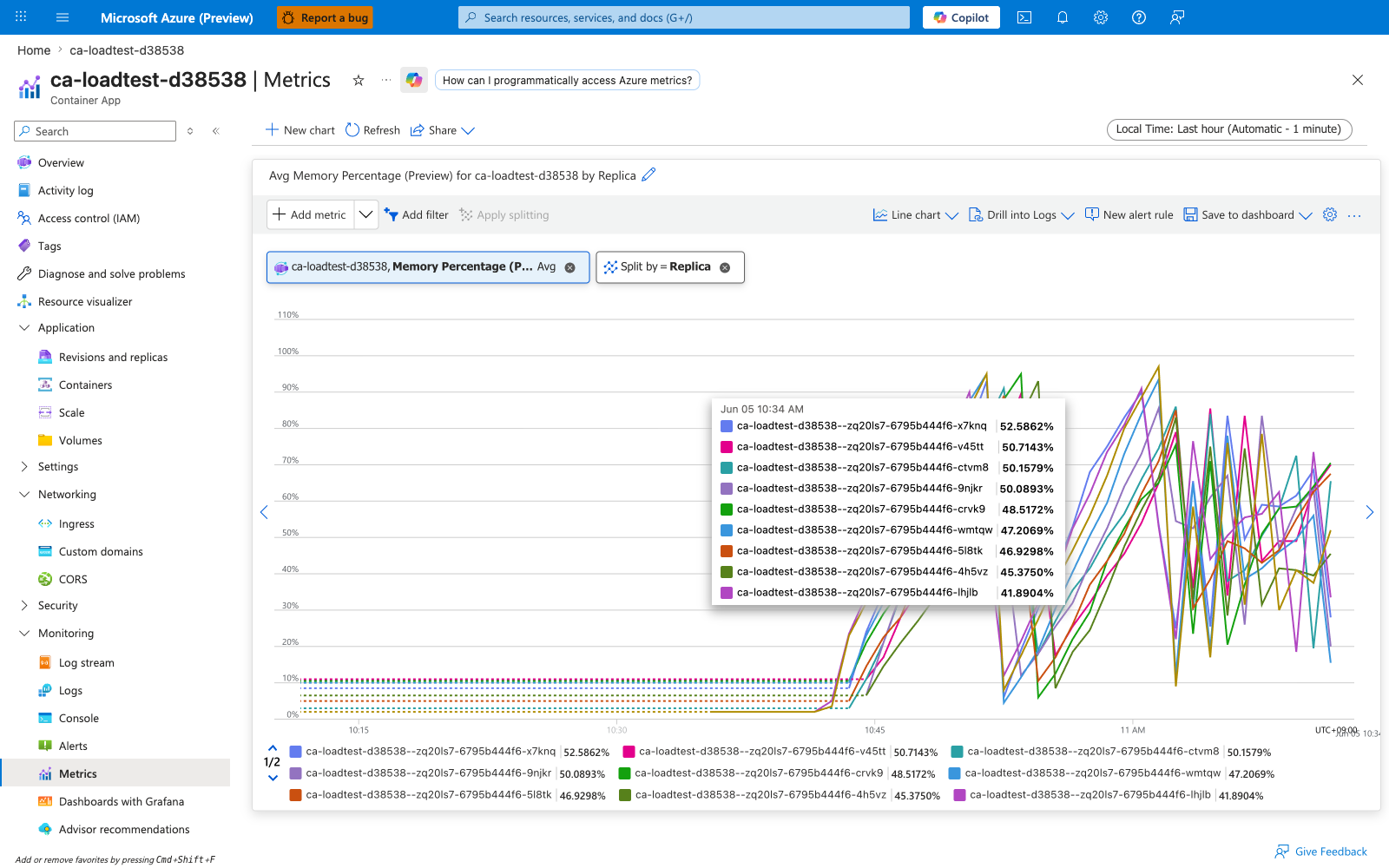Screen dimensions: 1389x868
Task: Open chart settings gear icon
Action: click(1330, 214)
